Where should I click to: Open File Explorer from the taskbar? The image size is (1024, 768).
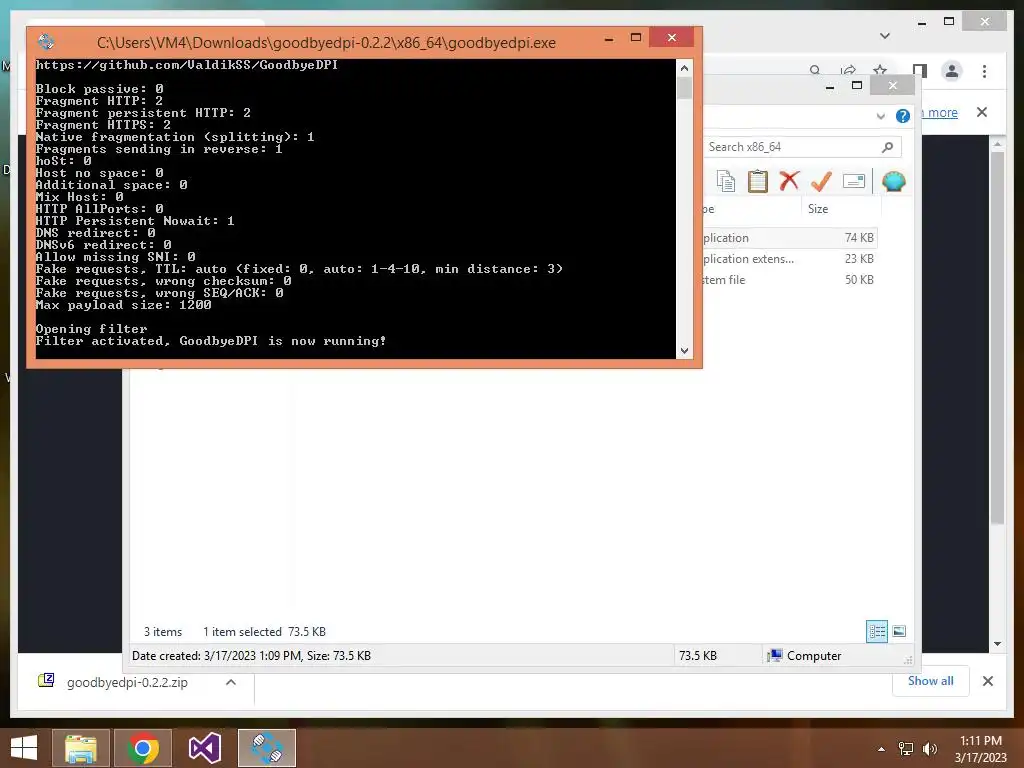(80, 748)
